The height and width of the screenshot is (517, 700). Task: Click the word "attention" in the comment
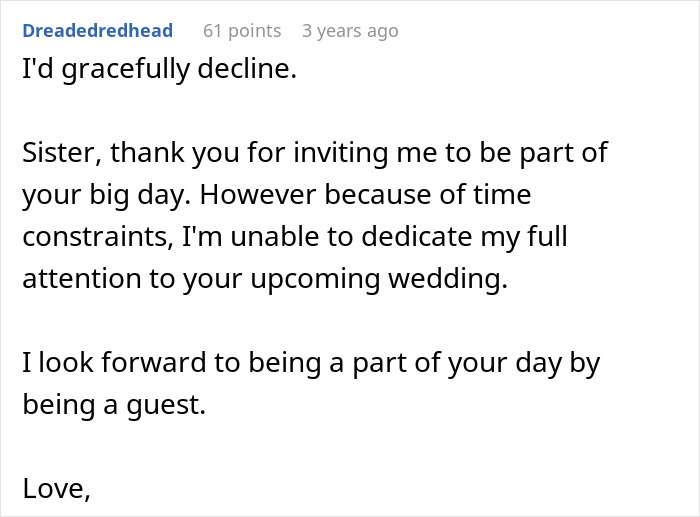(x=83, y=280)
